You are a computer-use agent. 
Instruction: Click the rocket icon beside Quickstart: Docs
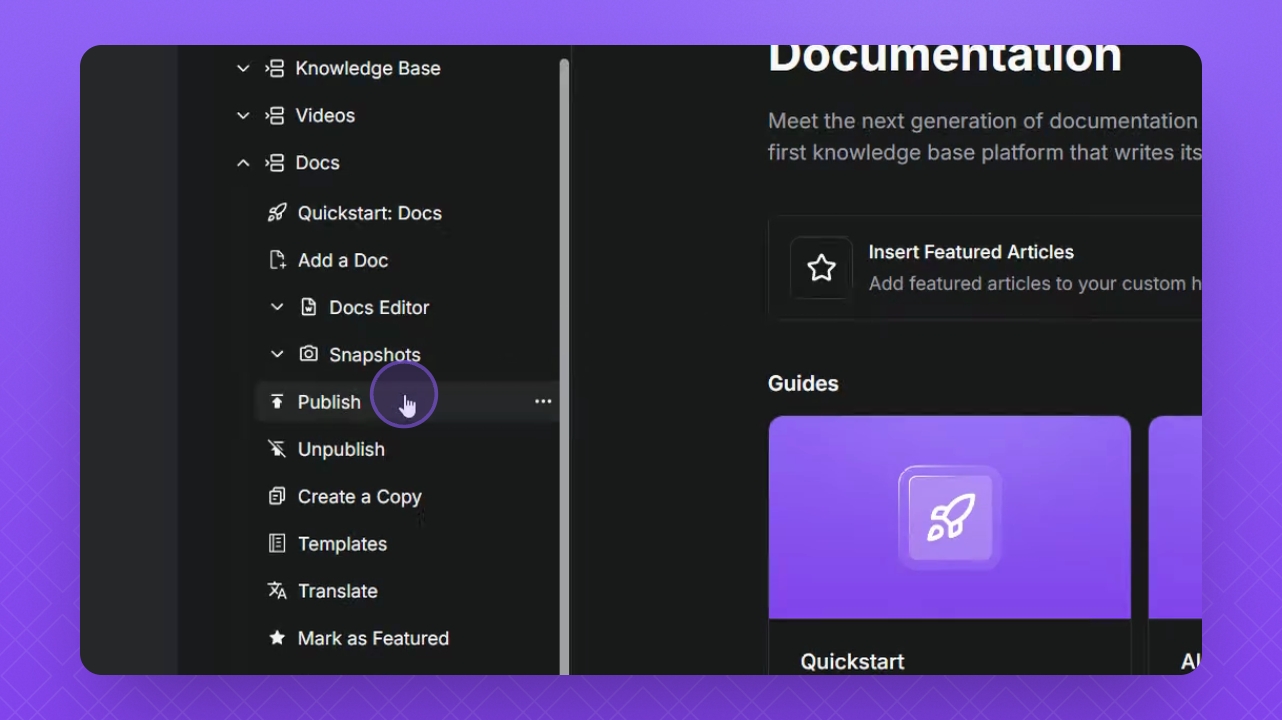point(277,212)
